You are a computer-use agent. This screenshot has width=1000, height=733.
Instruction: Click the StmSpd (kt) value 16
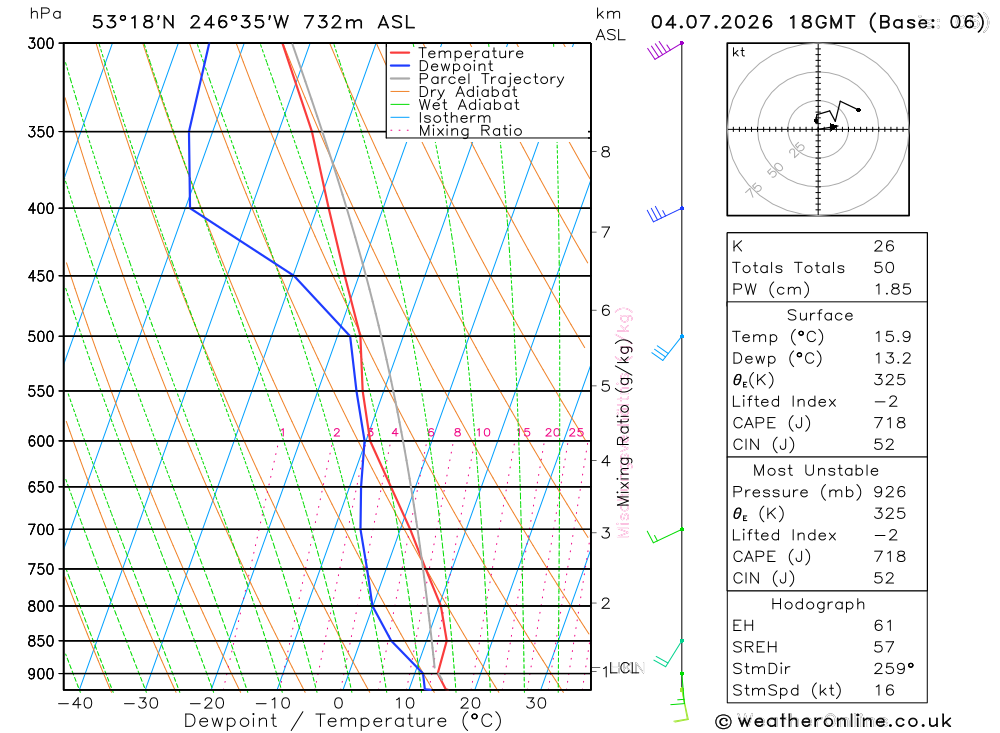pos(884,690)
